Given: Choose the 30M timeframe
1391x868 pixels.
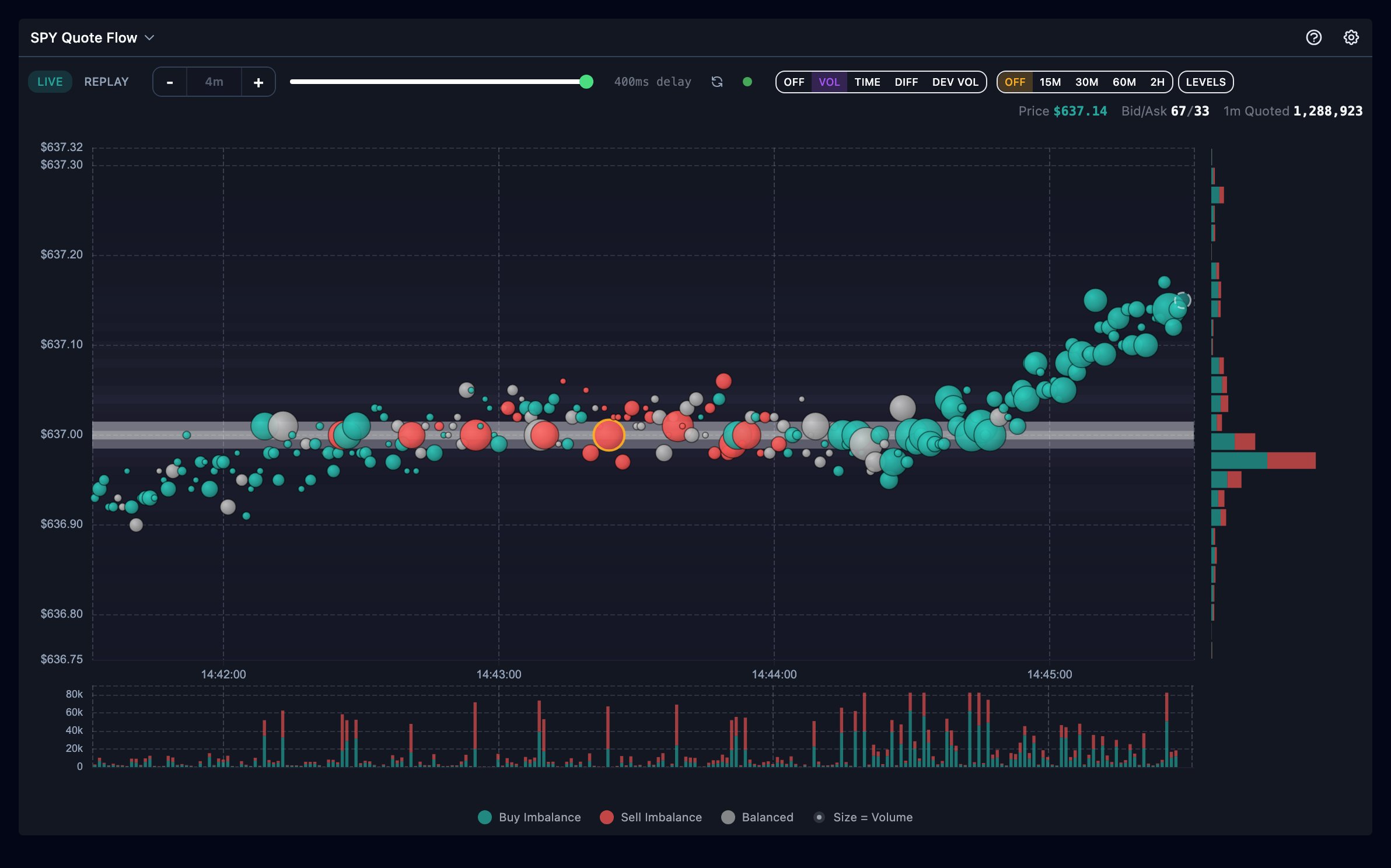Looking at the screenshot, I should click(x=1086, y=82).
